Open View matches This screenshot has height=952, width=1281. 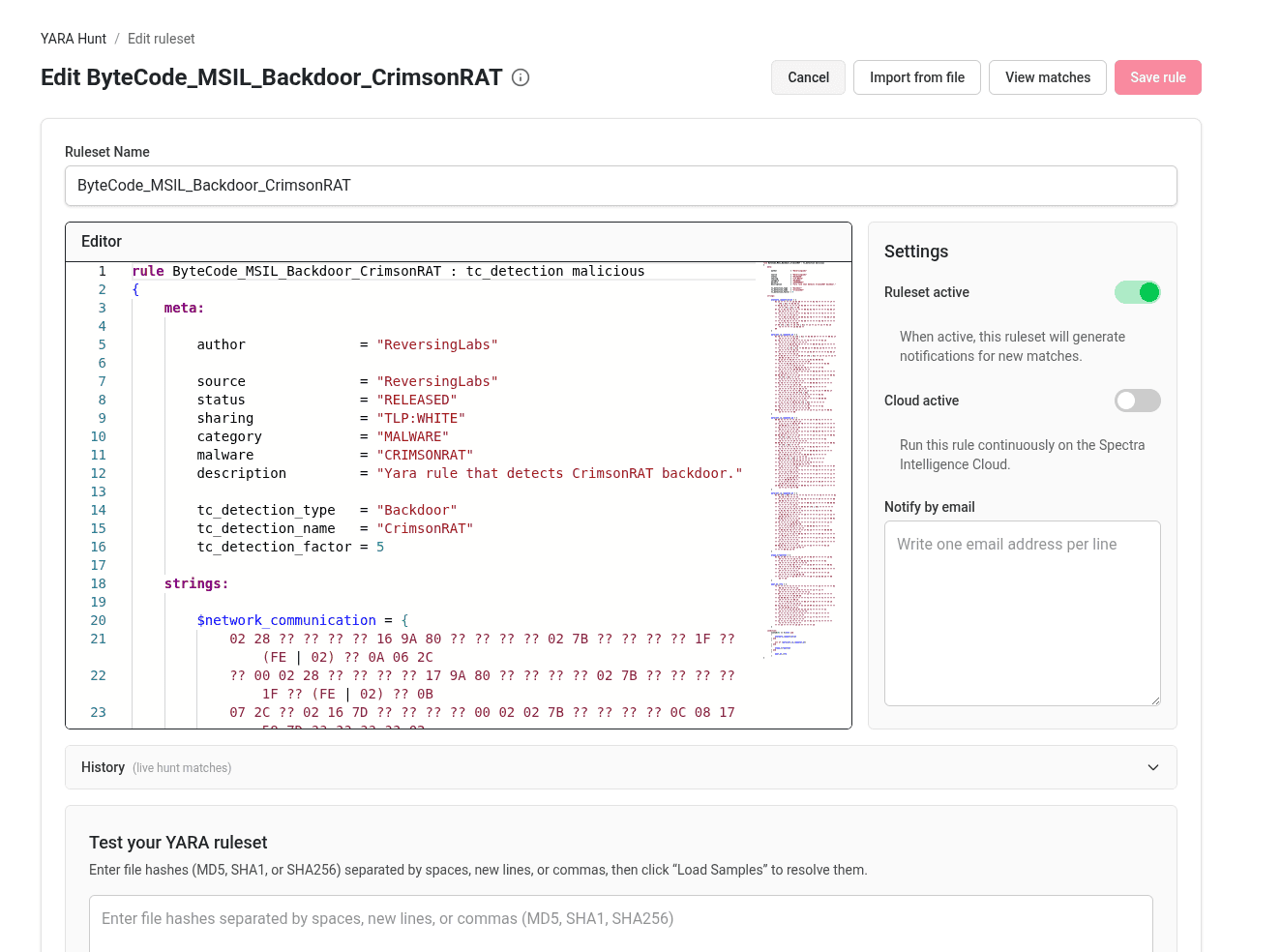pyautogui.click(x=1048, y=77)
